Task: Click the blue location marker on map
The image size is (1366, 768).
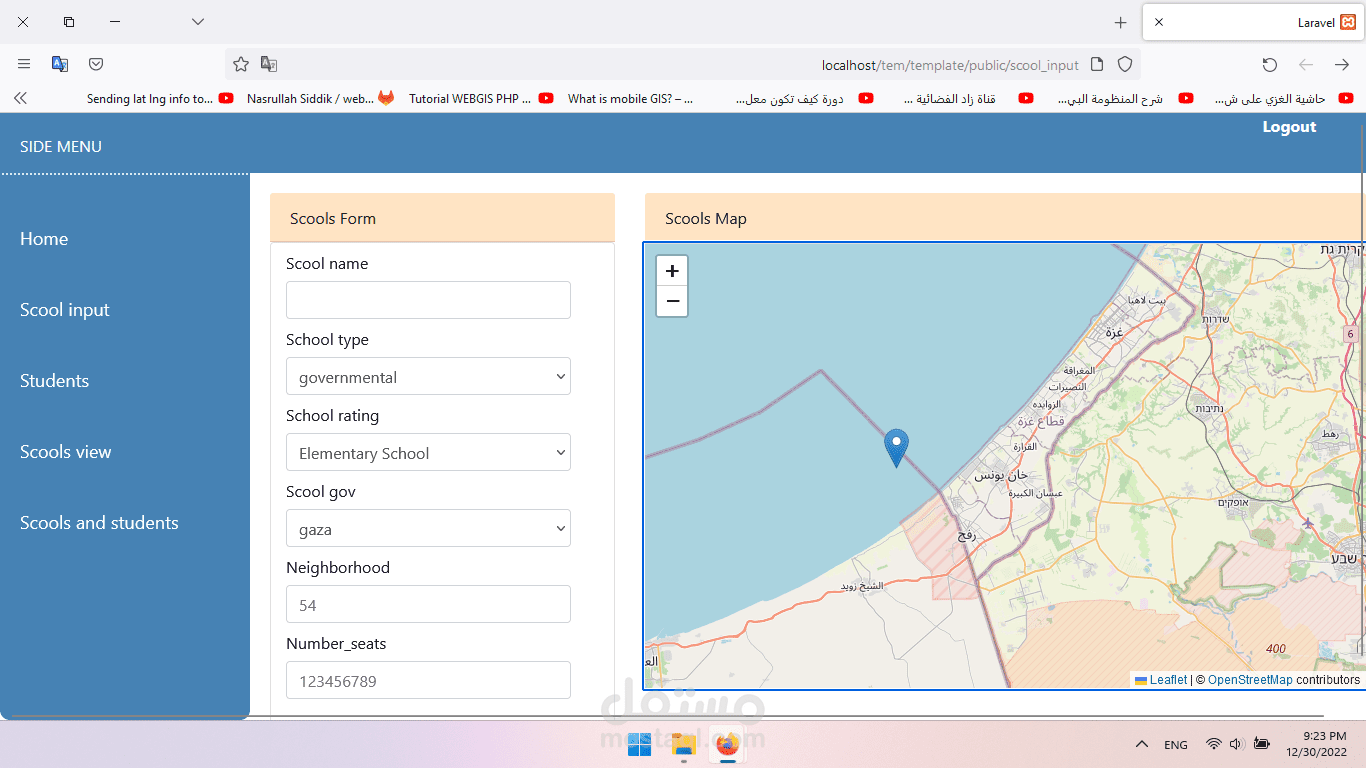Action: (x=897, y=448)
